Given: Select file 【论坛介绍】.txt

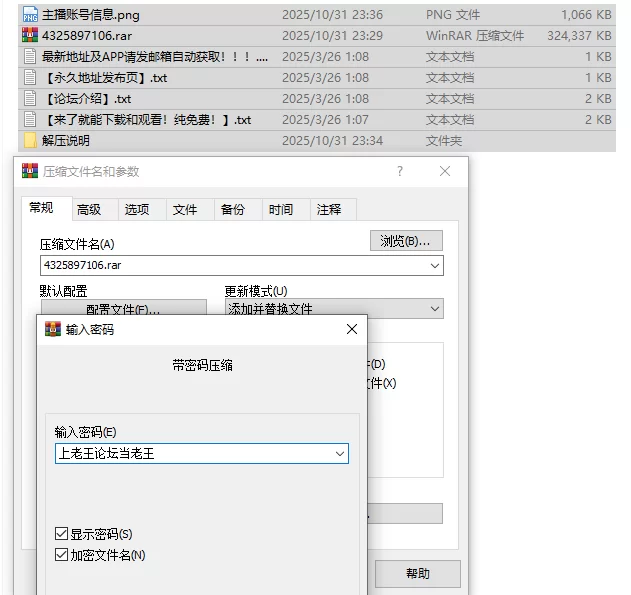Looking at the screenshot, I should click(x=87, y=99).
